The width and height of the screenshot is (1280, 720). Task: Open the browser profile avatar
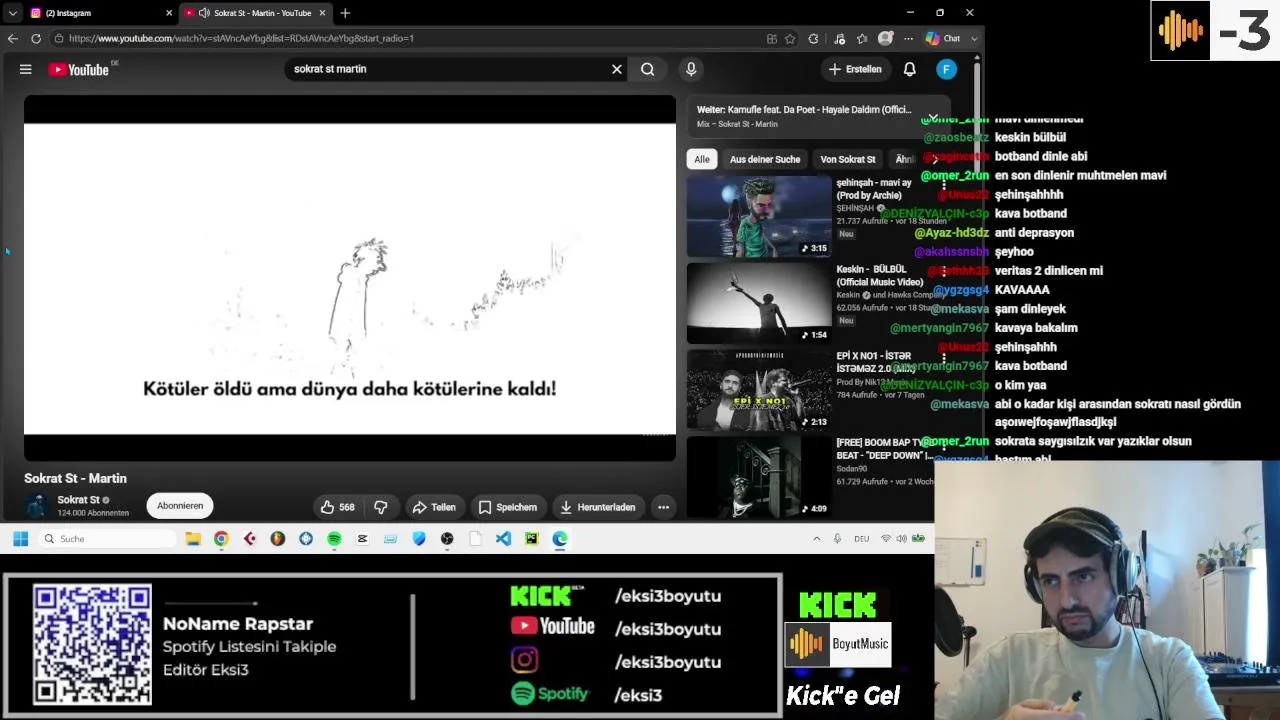tap(885, 38)
